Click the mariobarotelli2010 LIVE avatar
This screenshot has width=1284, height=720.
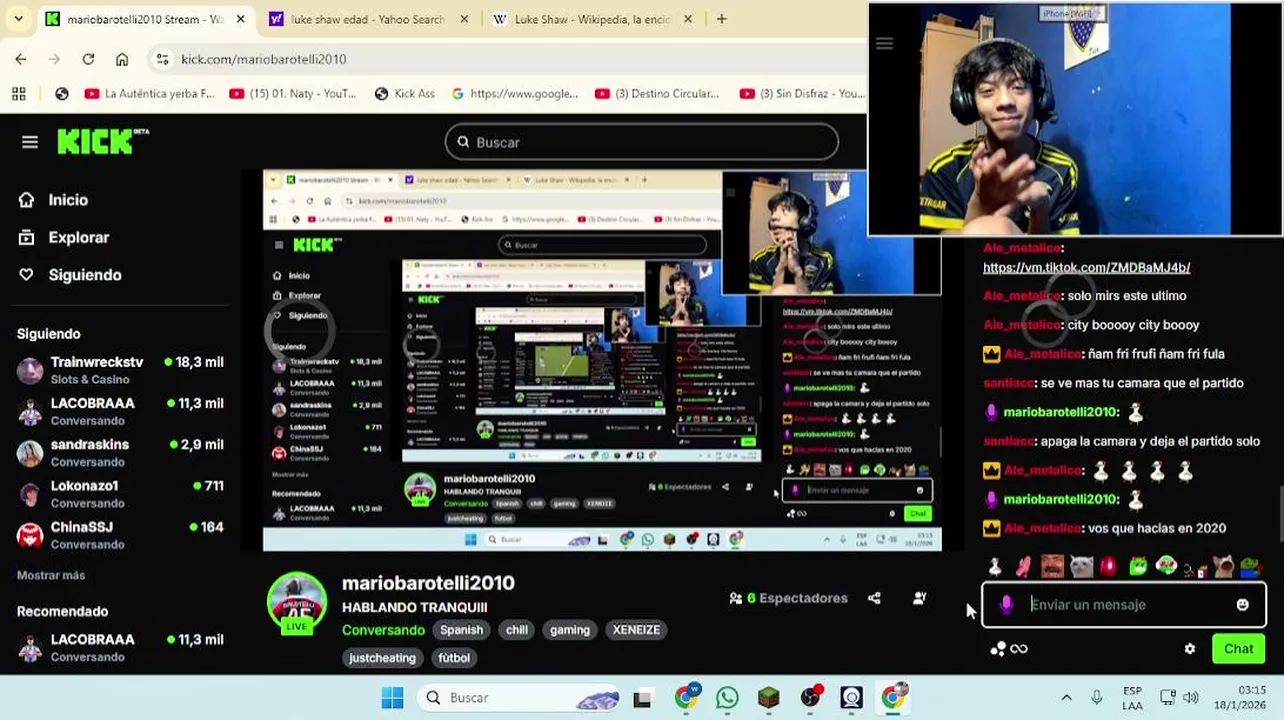coord(297,602)
